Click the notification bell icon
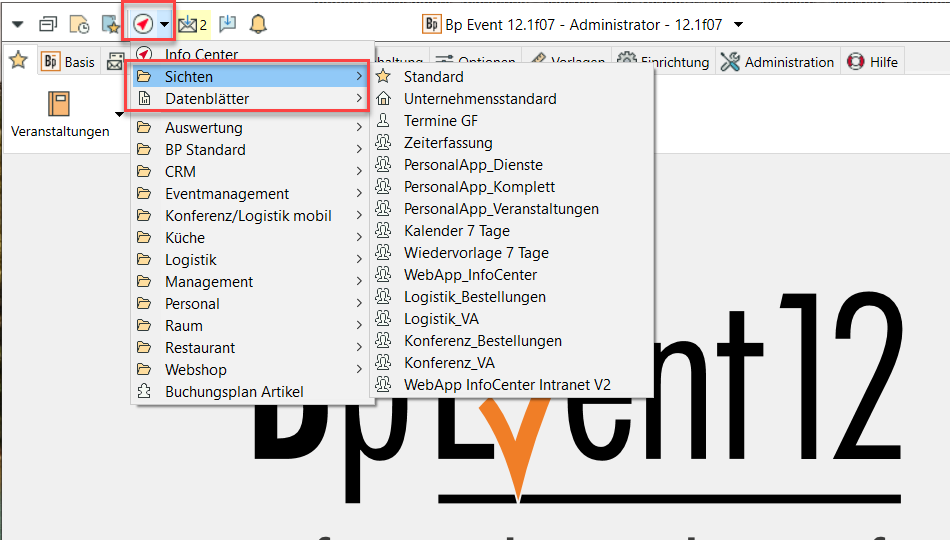The width and height of the screenshot is (950, 540). 258,24
